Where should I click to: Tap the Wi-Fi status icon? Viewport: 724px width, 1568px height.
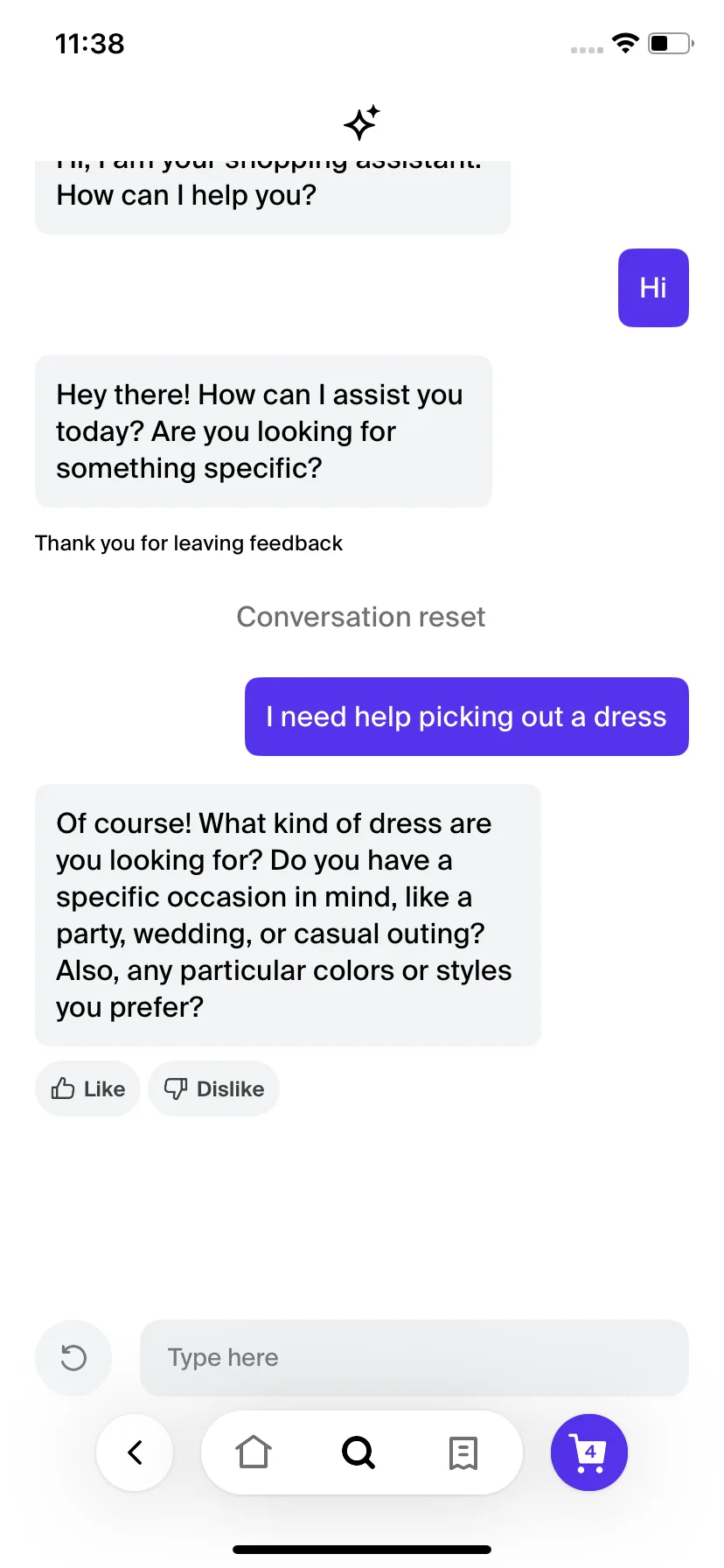click(625, 43)
